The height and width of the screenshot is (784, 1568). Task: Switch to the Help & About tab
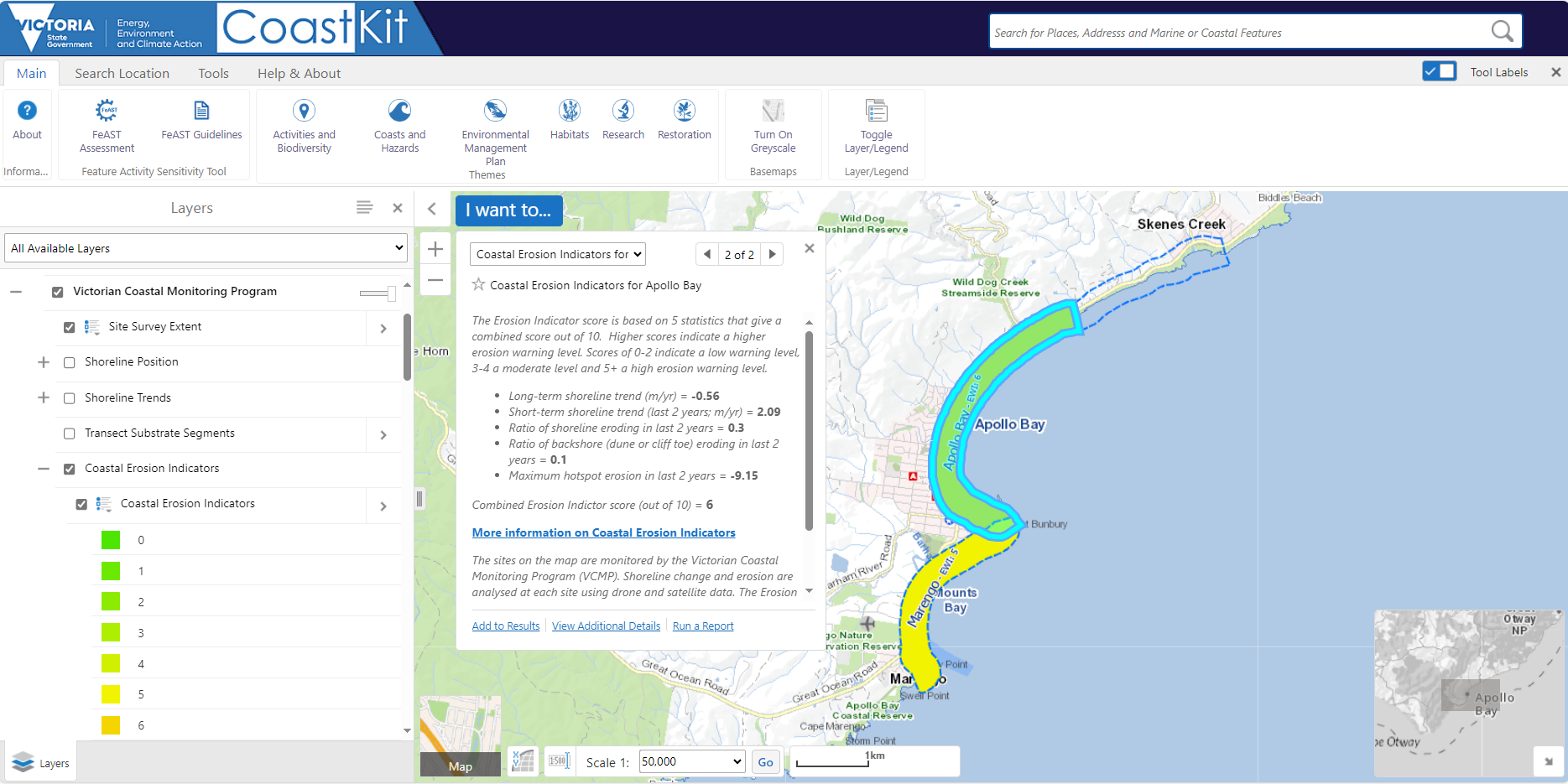coord(299,73)
